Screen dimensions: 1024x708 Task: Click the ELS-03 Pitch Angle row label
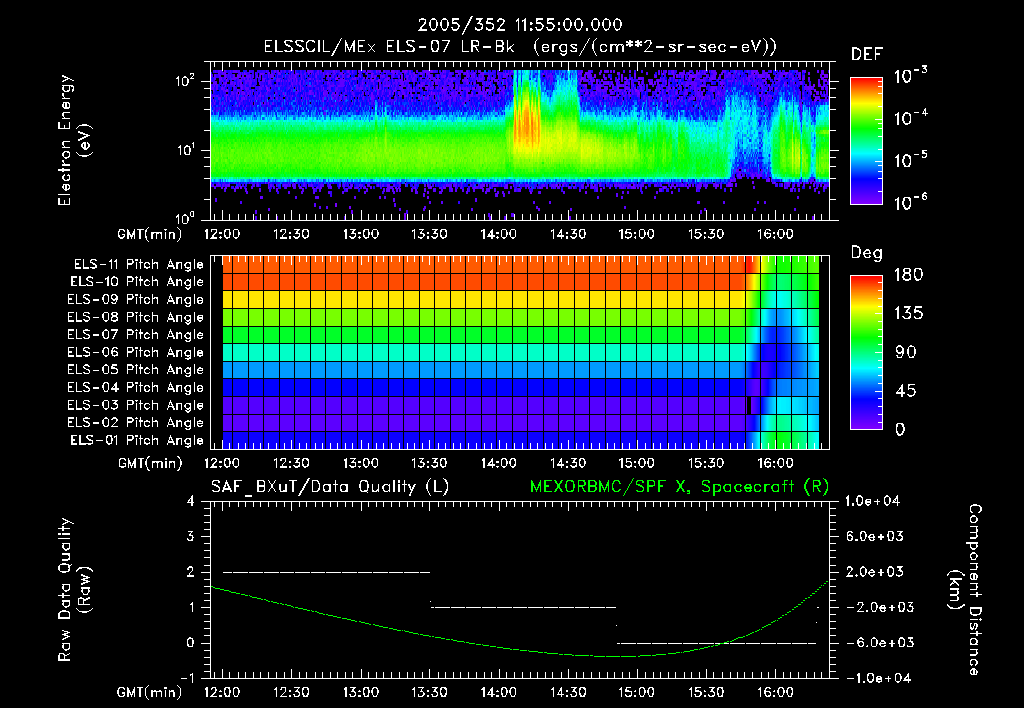coord(136,405)
